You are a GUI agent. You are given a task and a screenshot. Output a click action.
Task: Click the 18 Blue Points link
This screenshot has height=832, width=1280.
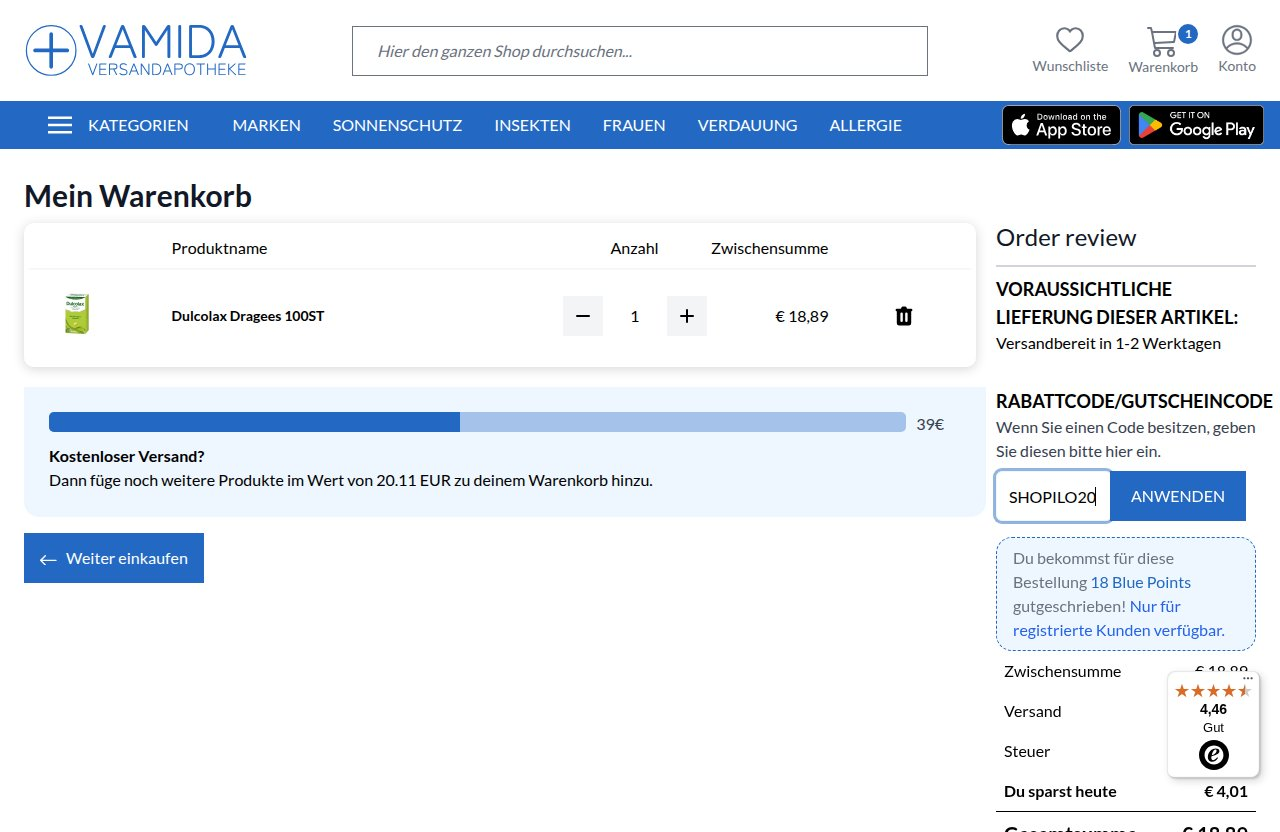click(x=1140, y=582)
